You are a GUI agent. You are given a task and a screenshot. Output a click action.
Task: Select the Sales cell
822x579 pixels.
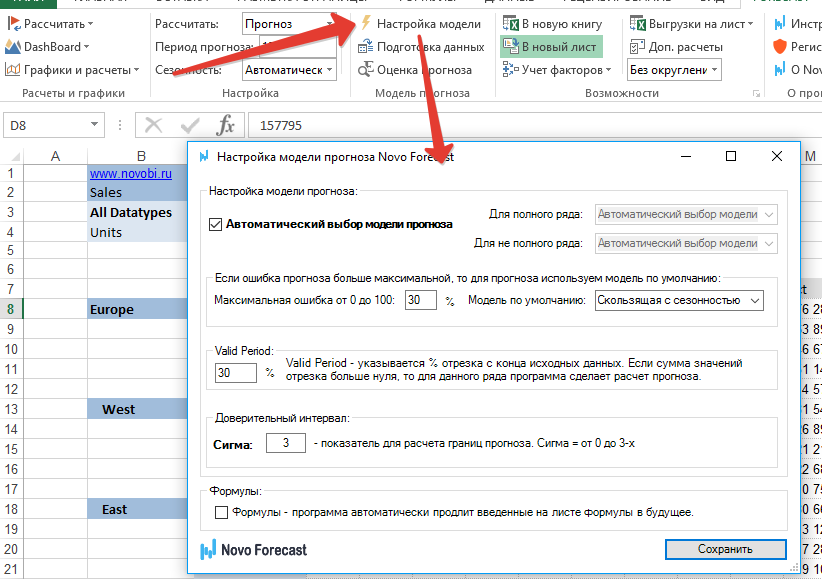click(x=137, y=192)
